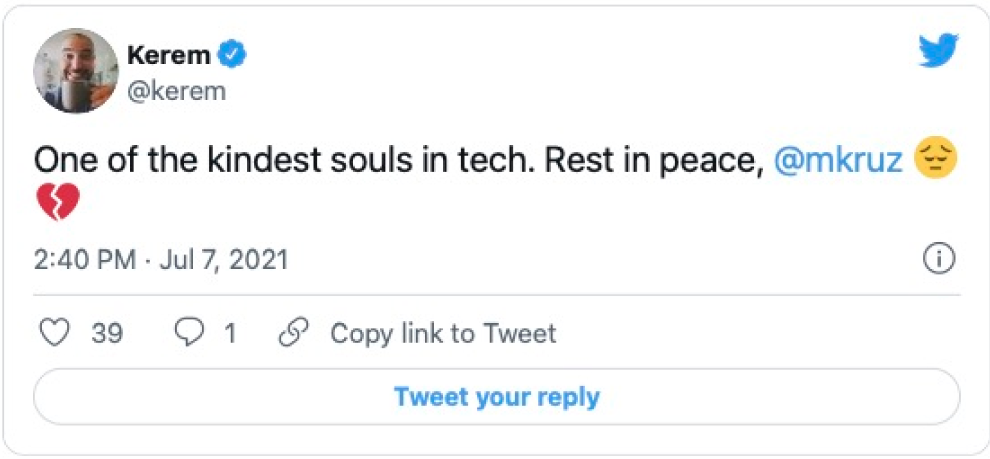Click the blue verified badge beside Kerem
The width and height of the screenshot is (990, 459).
coord(233,56)
